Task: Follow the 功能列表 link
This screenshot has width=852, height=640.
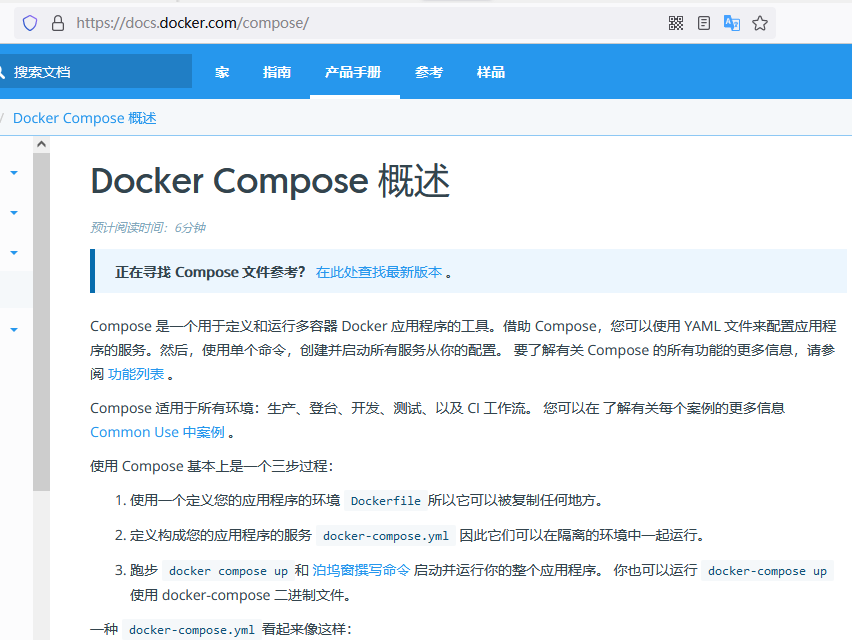Action: [136, 374]
